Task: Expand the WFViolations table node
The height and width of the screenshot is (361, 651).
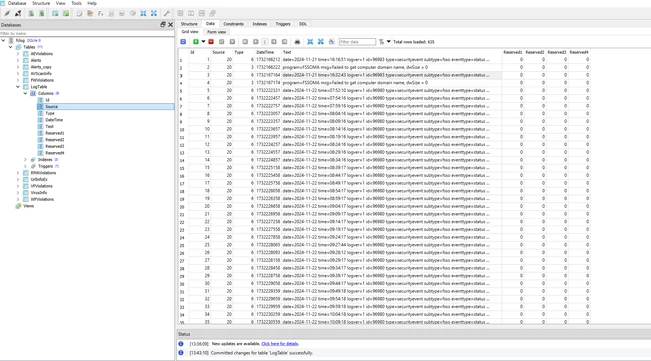Action: pos(18,199)
